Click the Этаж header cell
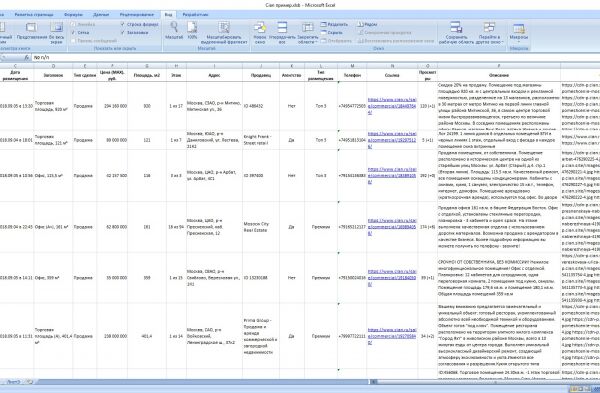 pos(176,75)
